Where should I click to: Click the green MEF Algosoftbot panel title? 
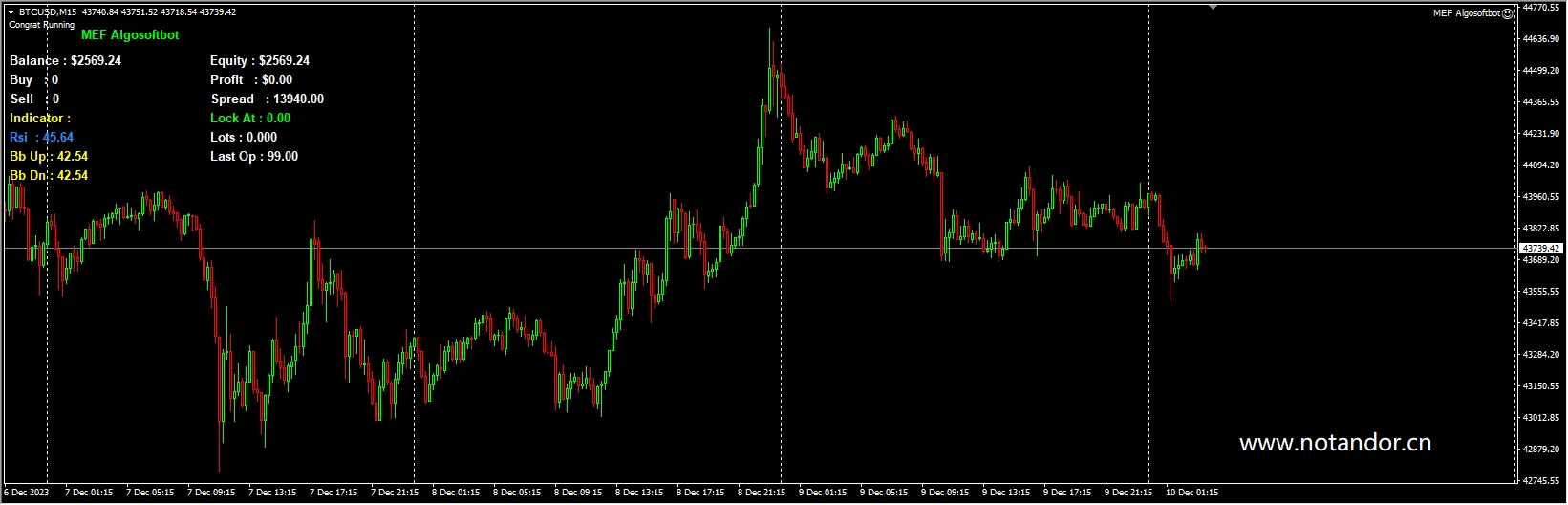[x=130, y=34]
